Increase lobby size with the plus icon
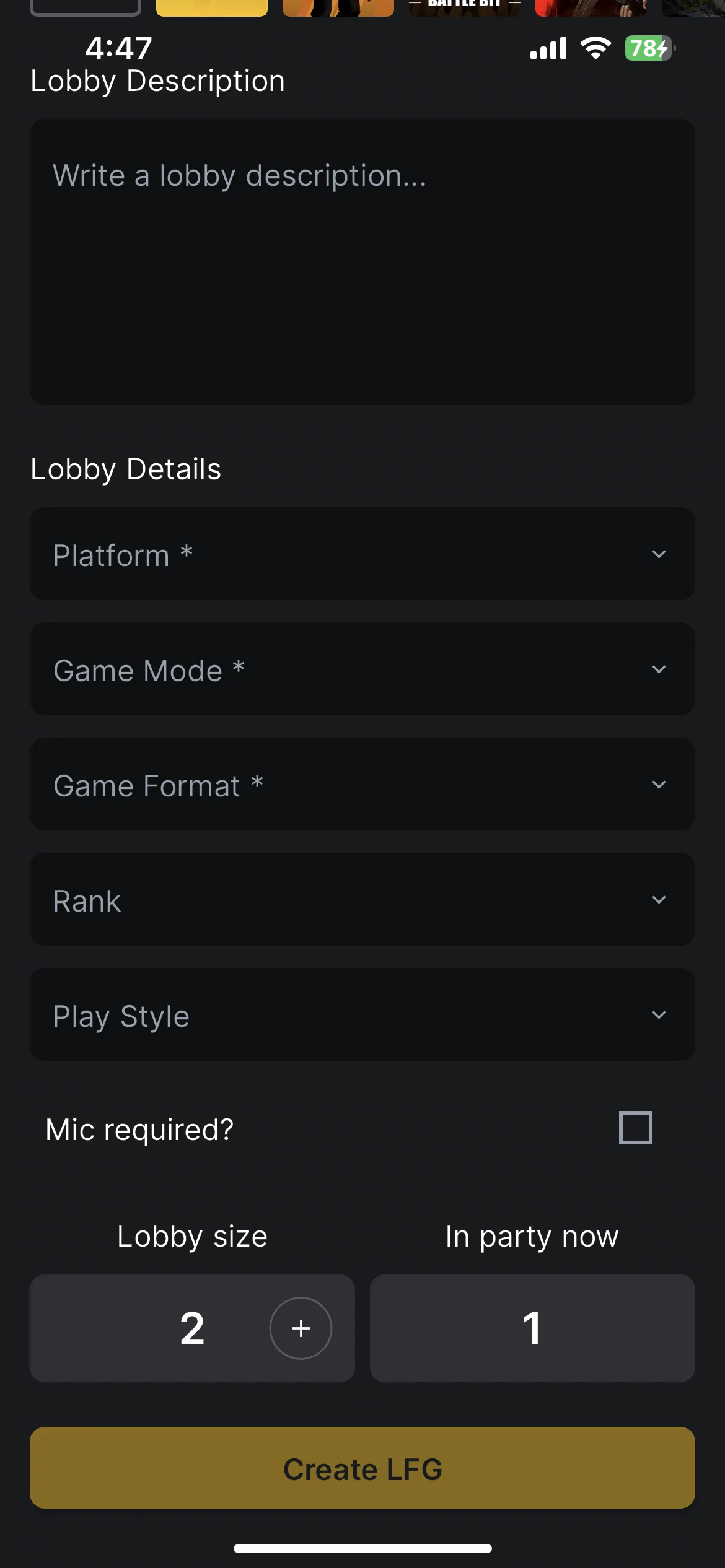 pos(301,1328)
